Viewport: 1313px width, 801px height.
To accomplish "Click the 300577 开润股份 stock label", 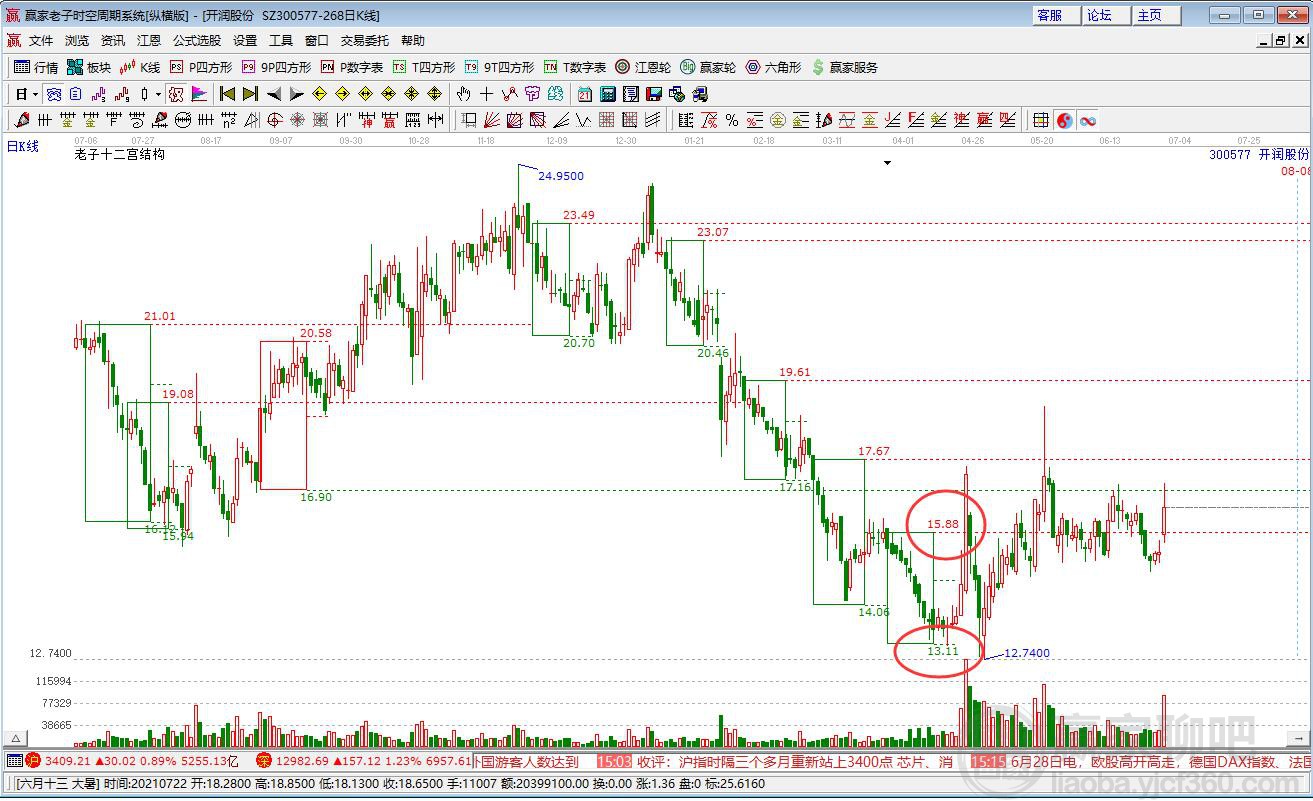I will (x=1258, y=155).
